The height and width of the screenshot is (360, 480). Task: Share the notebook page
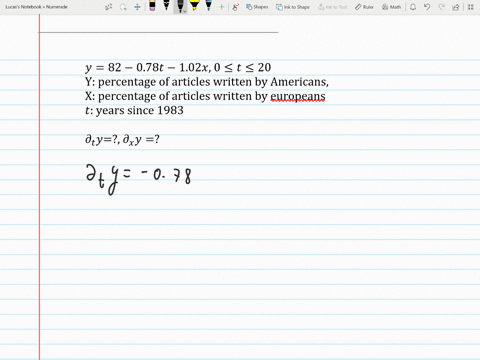[x=456, y=7]
